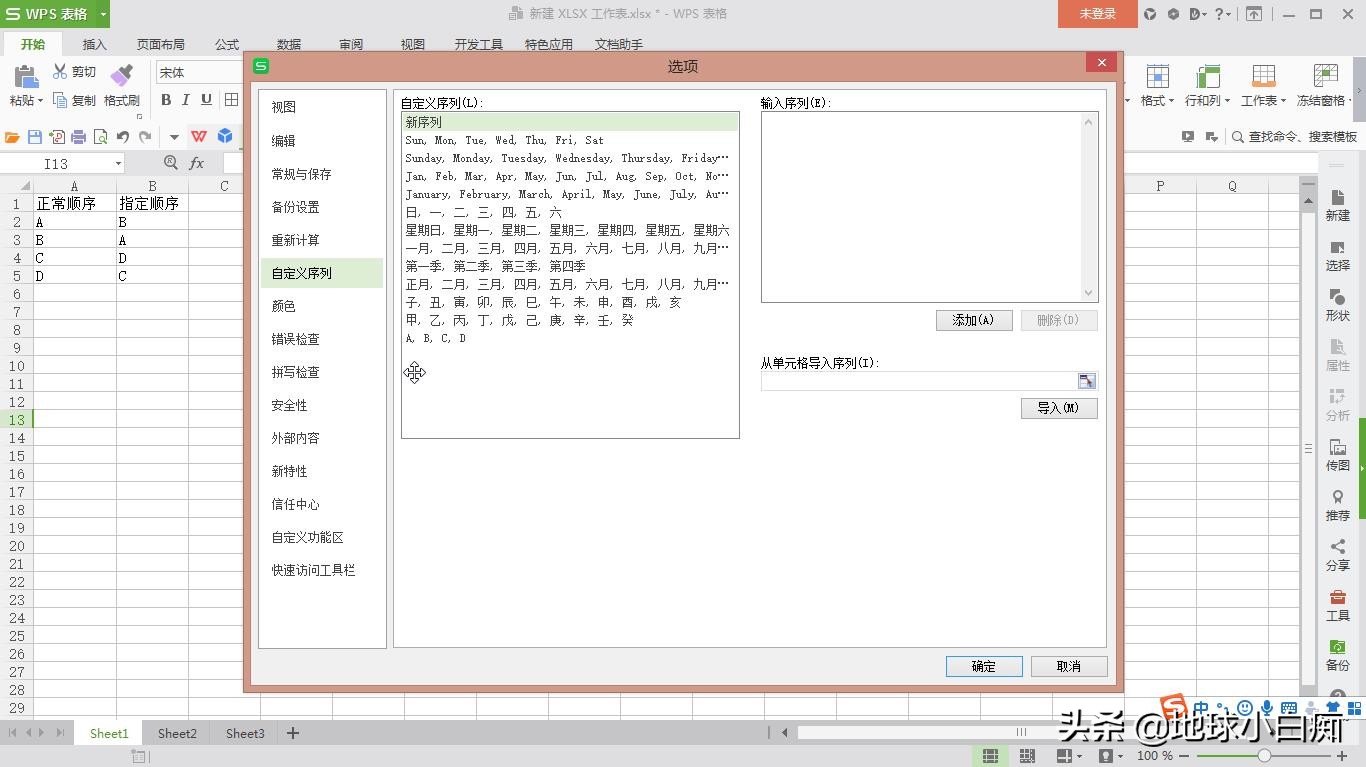Screen dimensions: 1366x767
Task: Click the cell range picker icon in the dialog
Action: 1086,381
